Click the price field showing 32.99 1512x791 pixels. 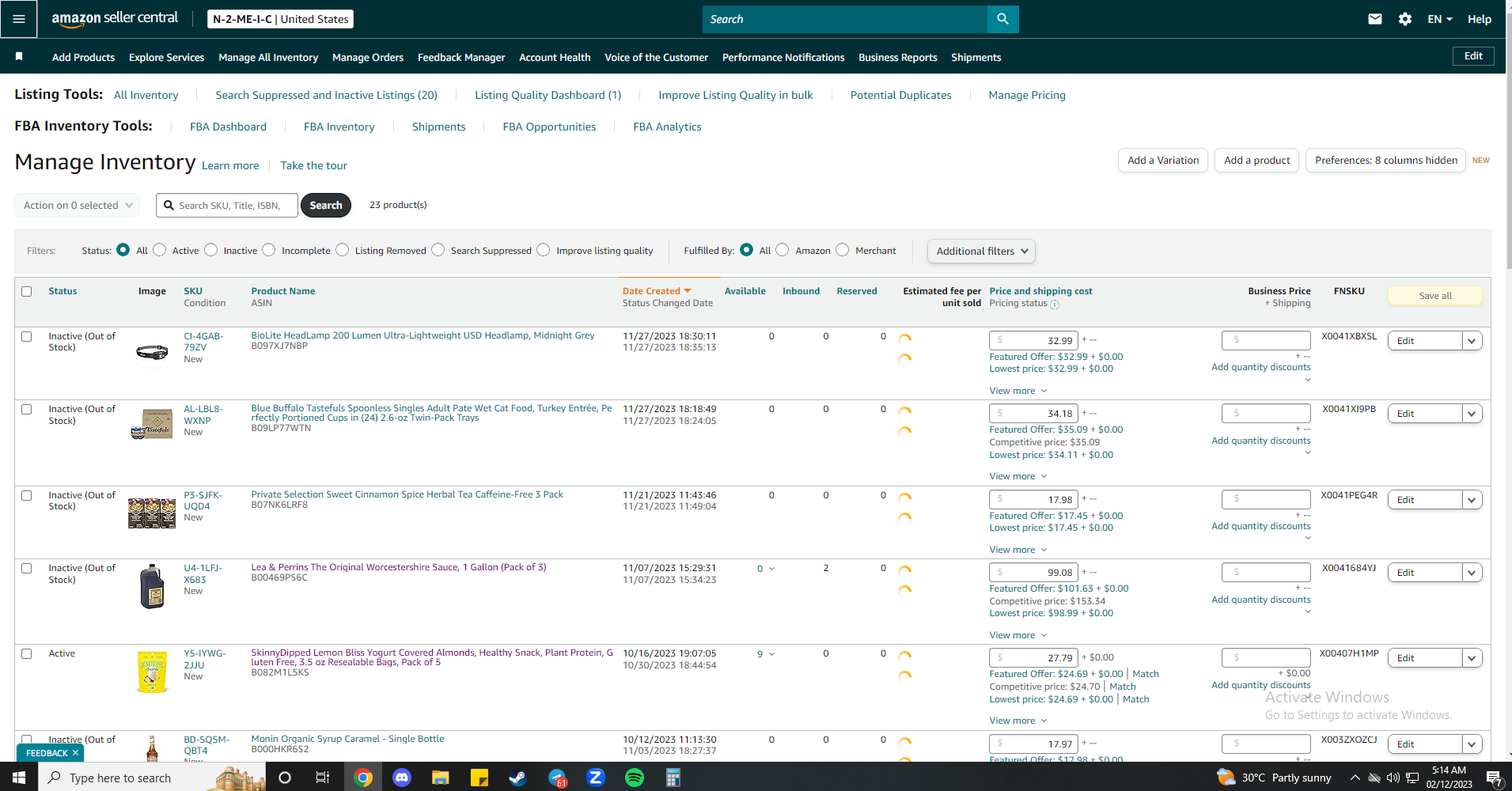click(x=1033, y=341)
